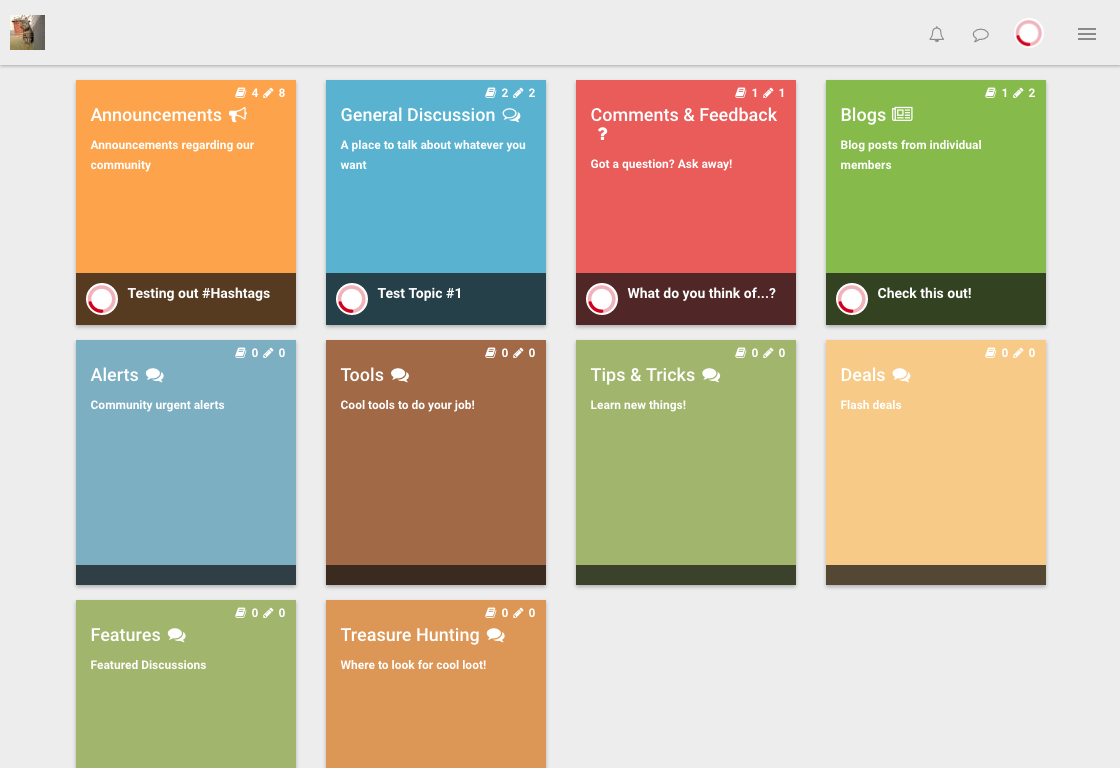Image resolution: width=1120 pixels, height=768 pixels.
Task: Open the Comments & Feedback category
Action: 684,115
